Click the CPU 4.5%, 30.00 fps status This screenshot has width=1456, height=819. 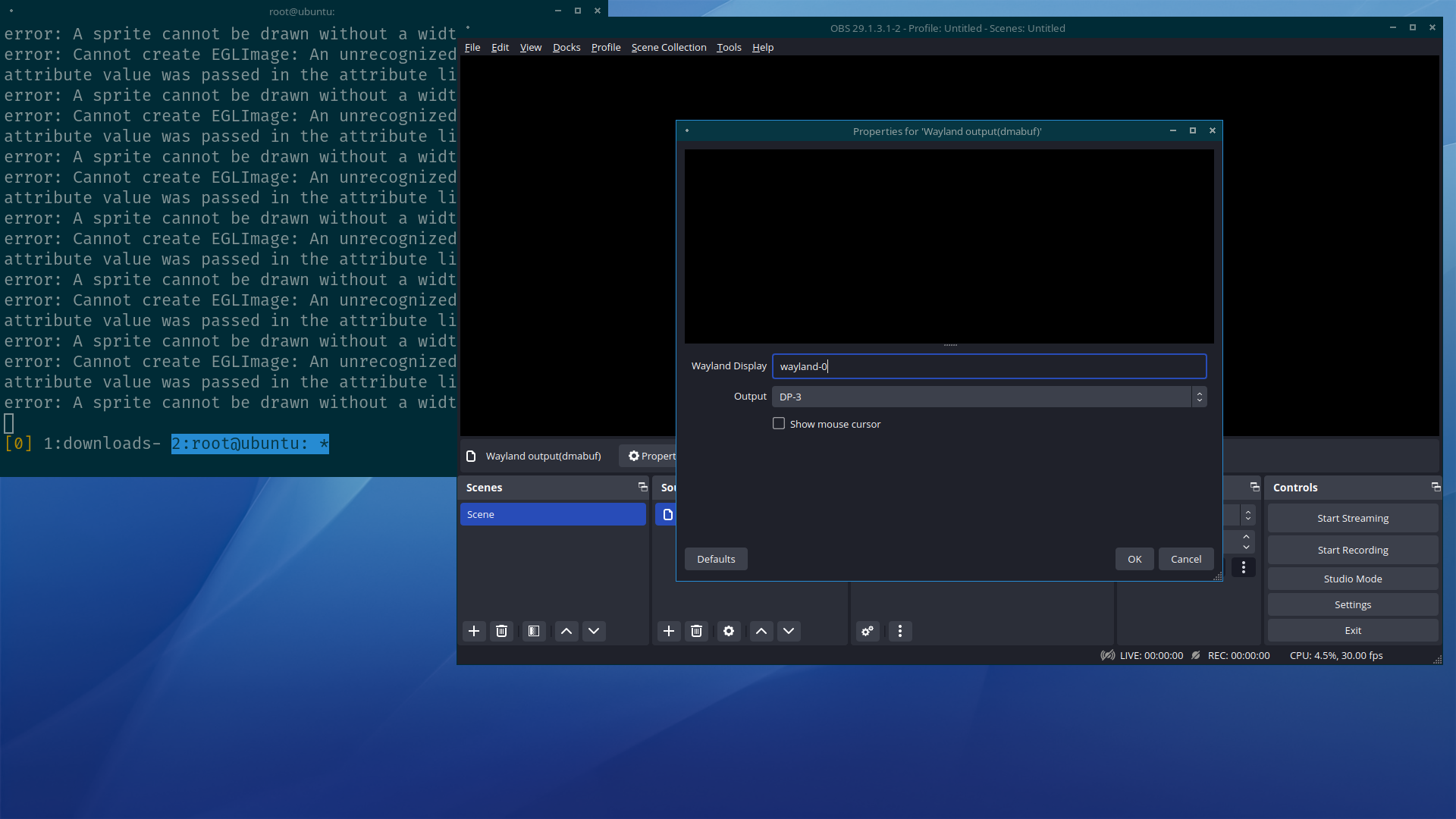pyautogui.click(x=1336, y=655)
